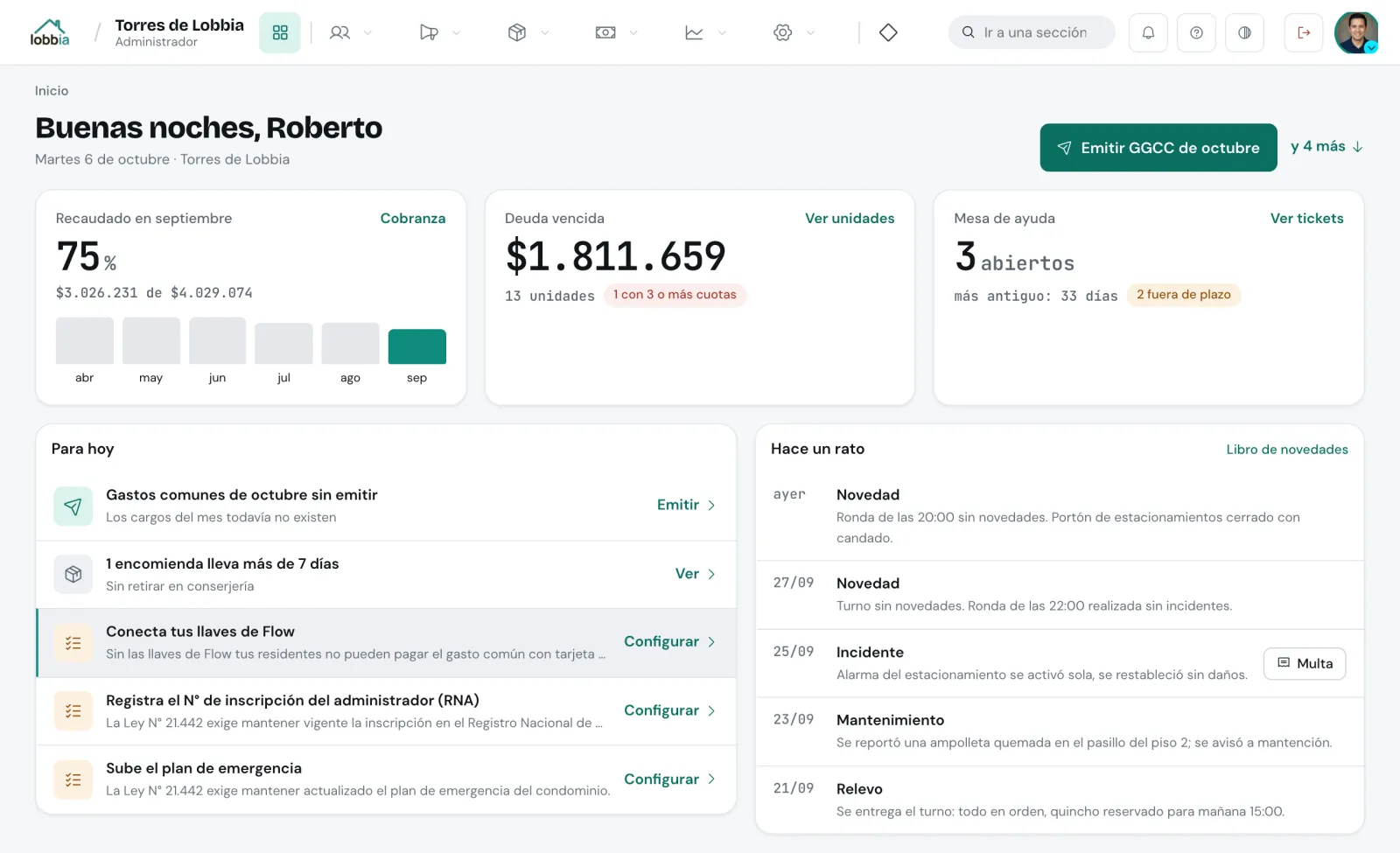The image size is (1400, 853).
Task: Click Emitir GGCC de octubre button
Action: 1158,148
